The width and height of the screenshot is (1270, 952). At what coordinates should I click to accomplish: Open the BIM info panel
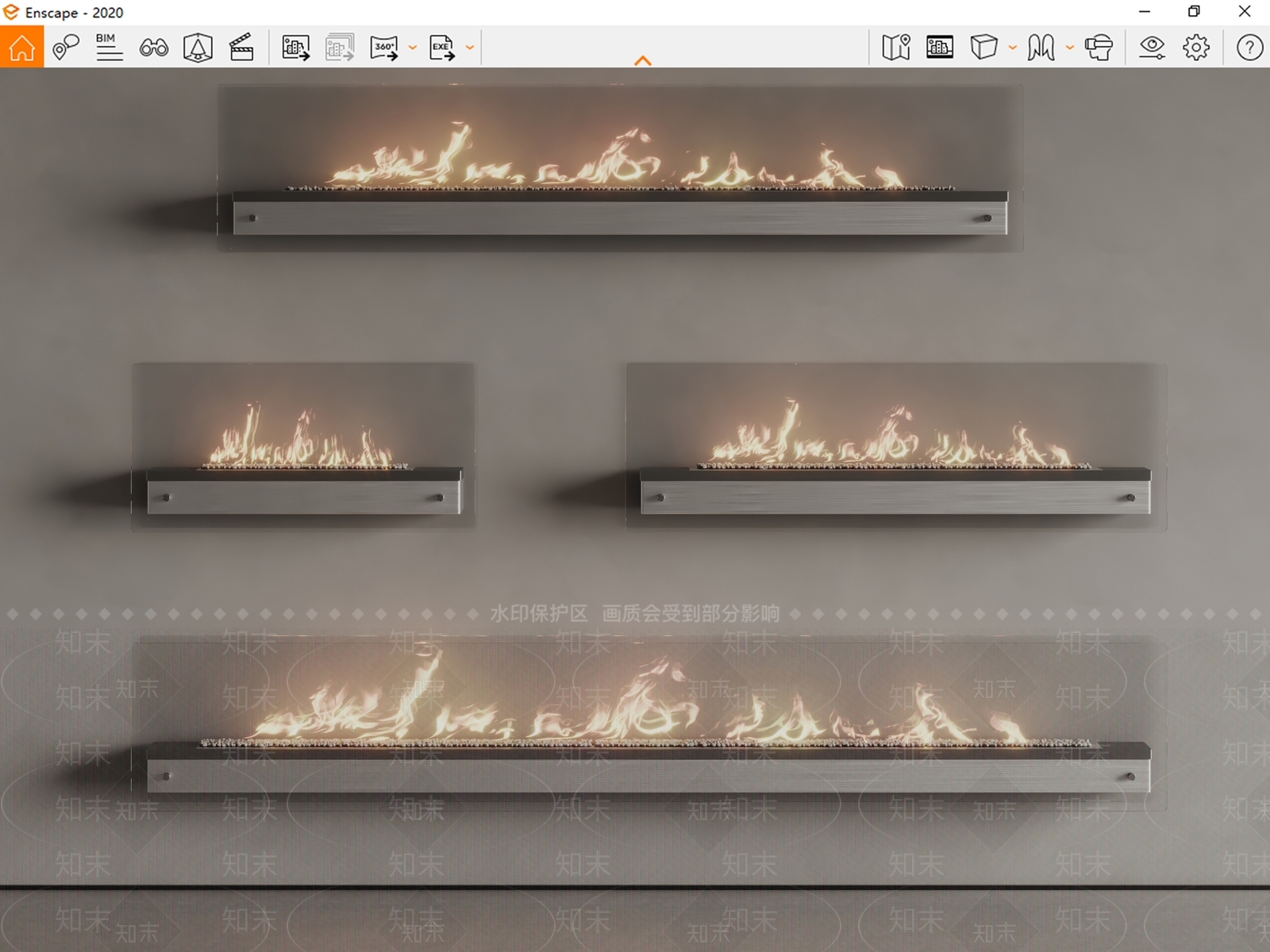click(109, 47)
